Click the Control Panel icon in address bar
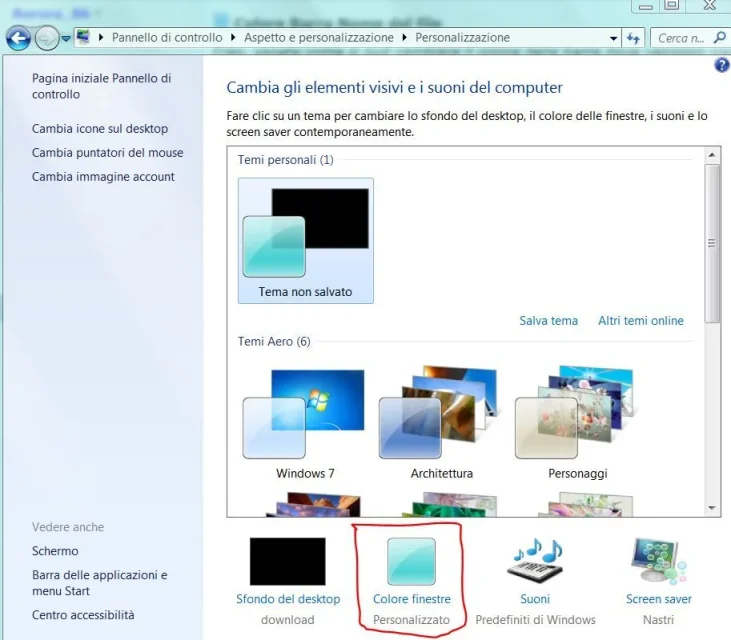 point(83,37)
